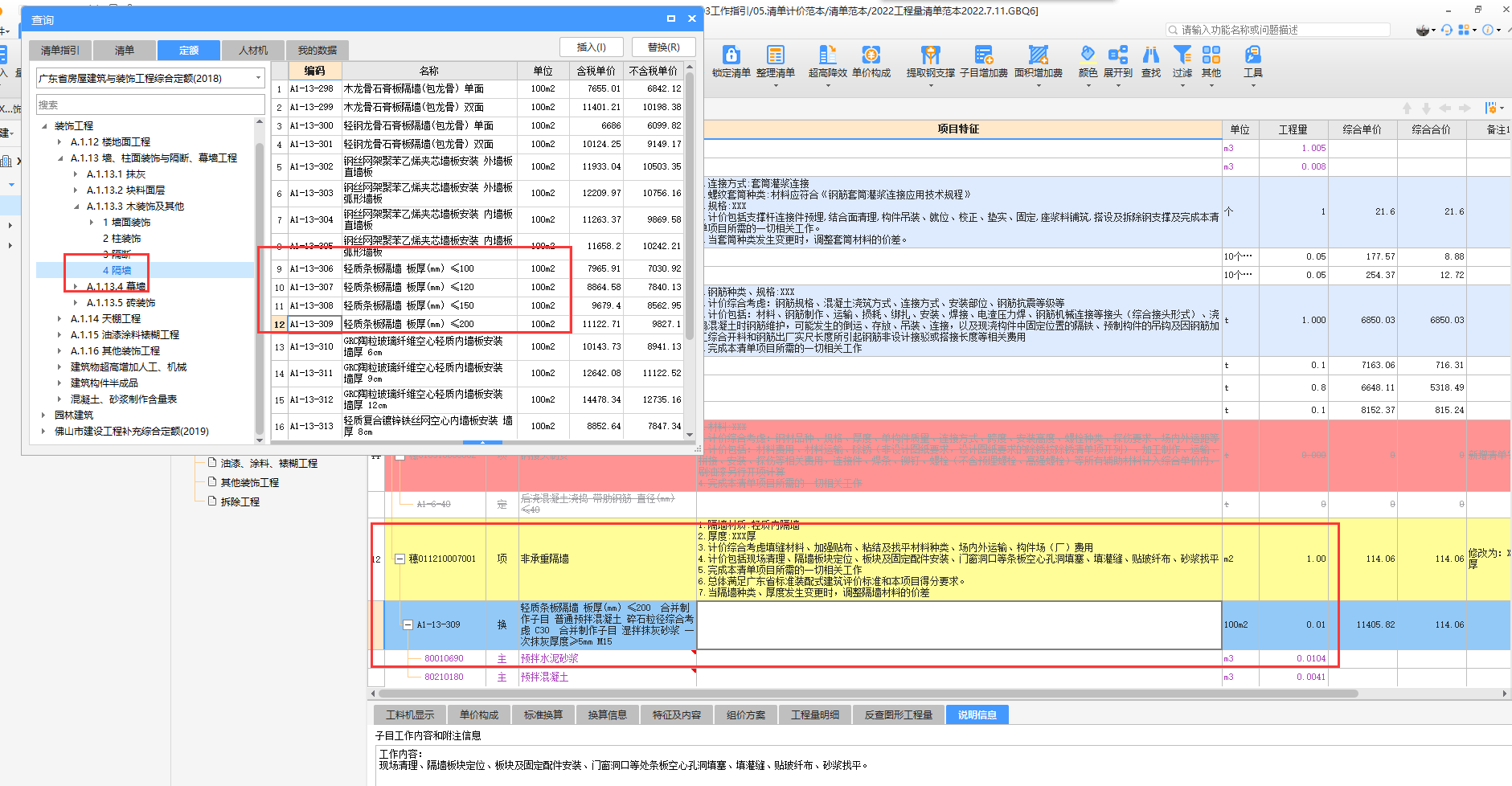Click the quota search field in the dialog
This screenshot has height=786, width=1512.
tap(150, 104)
